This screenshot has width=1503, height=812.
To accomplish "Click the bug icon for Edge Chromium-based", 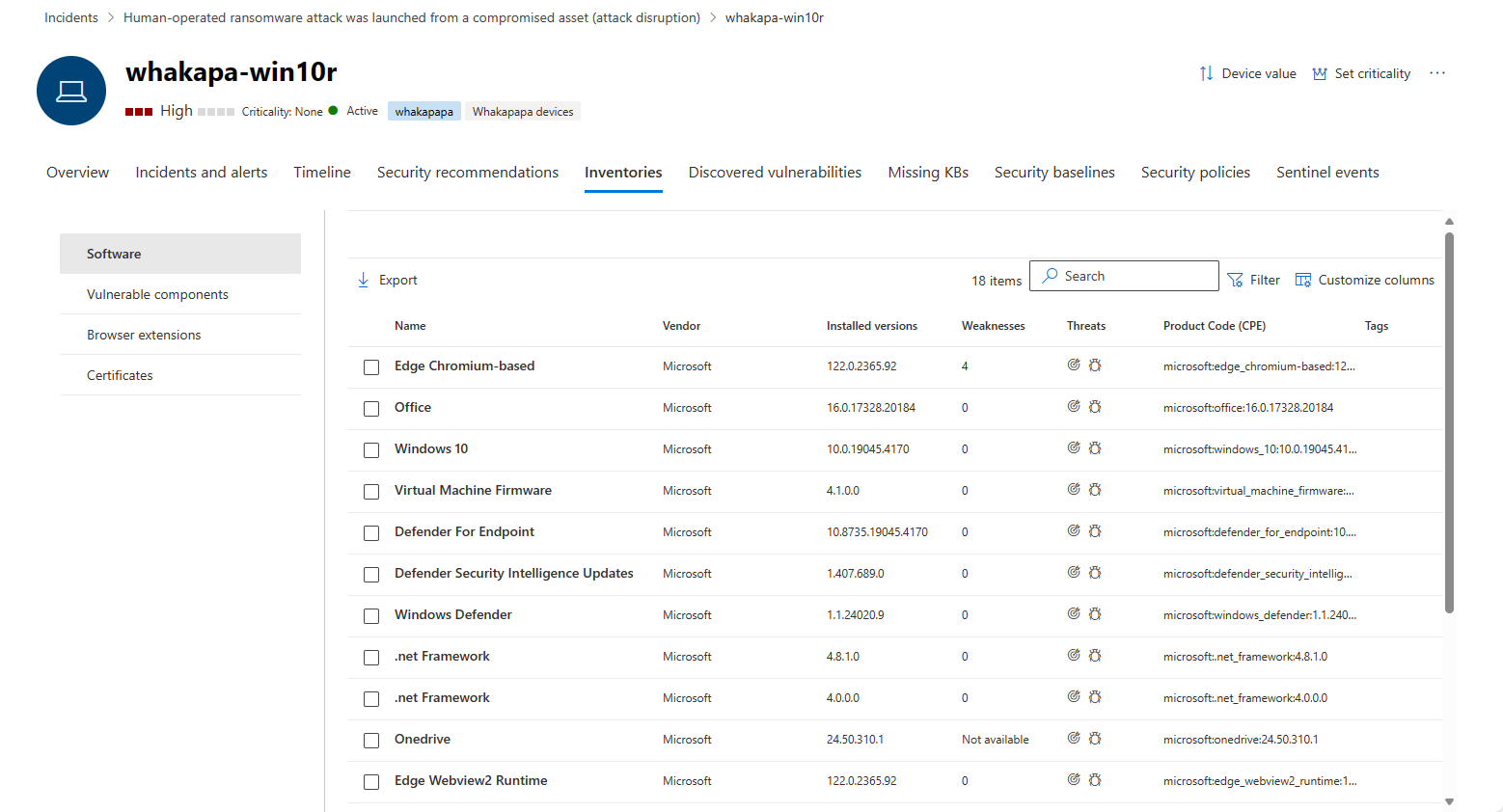I will (x=1095, y=365).
